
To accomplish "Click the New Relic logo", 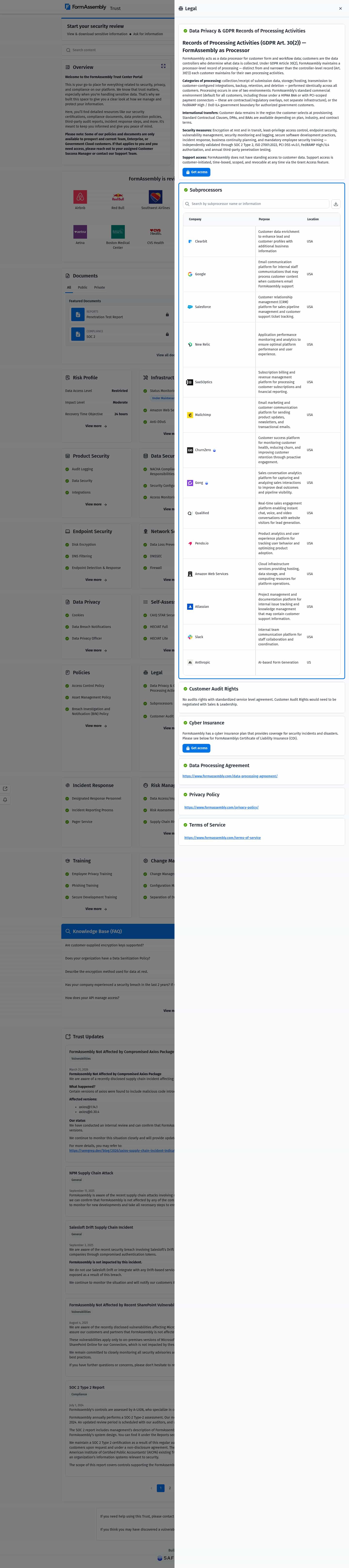I will tap(190, 344).
